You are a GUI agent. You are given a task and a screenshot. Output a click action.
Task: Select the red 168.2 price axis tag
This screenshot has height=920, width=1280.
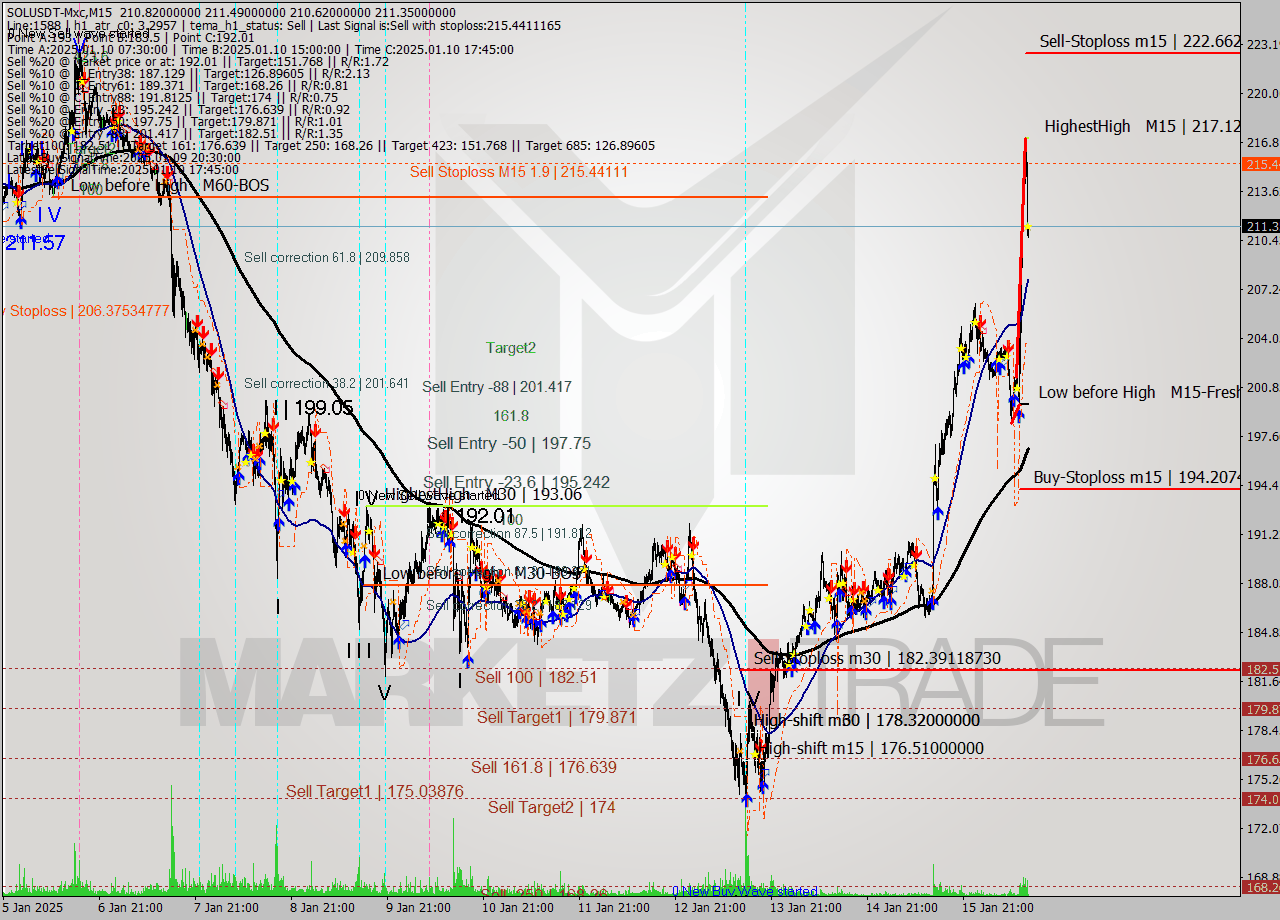[x=1260, y=887]
